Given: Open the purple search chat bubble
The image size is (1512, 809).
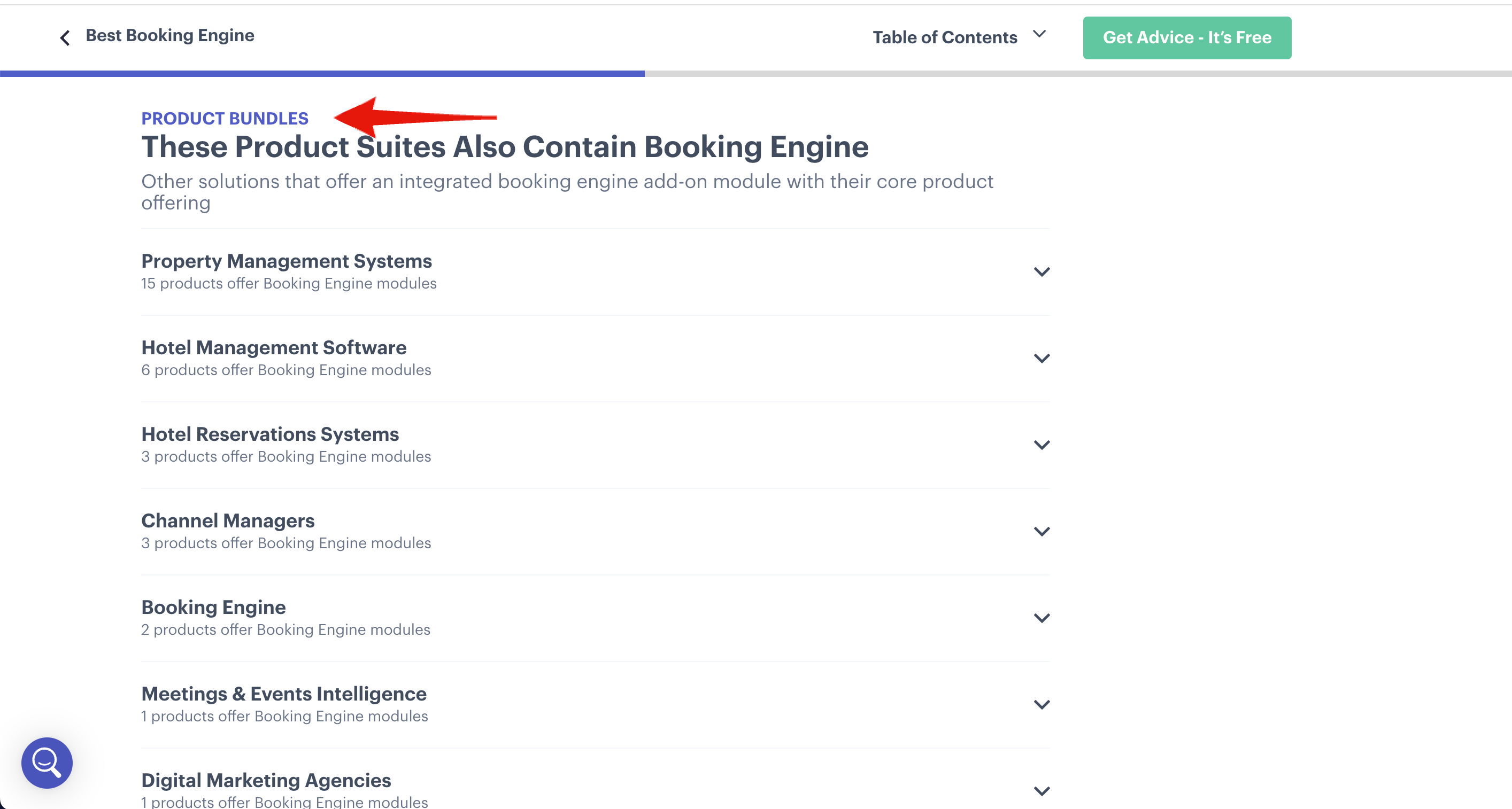Looking at the screenshot, I should pyautogui.click(x=47, y=762).
